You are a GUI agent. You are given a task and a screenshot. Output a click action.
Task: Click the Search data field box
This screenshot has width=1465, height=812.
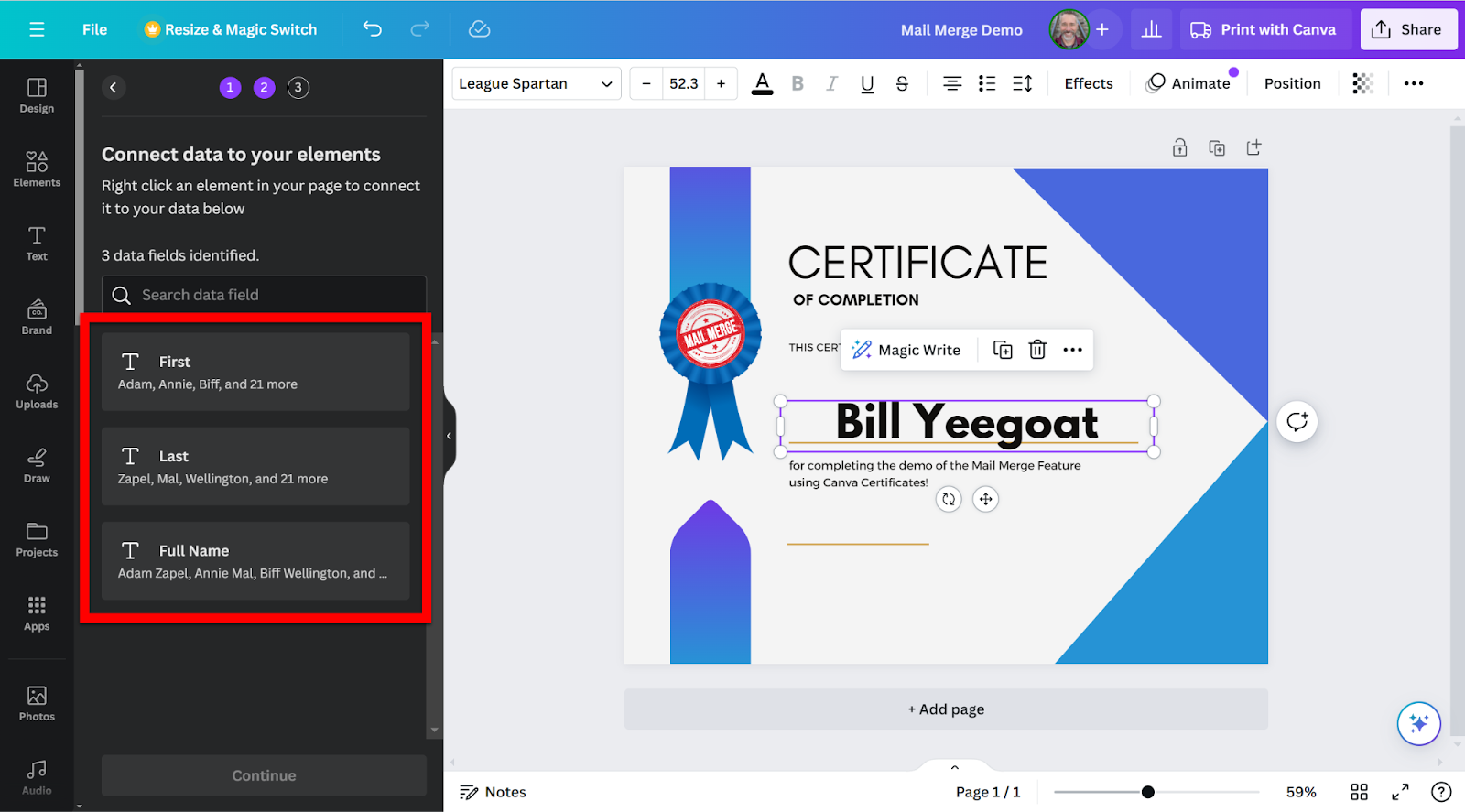(x=264, y=295)
